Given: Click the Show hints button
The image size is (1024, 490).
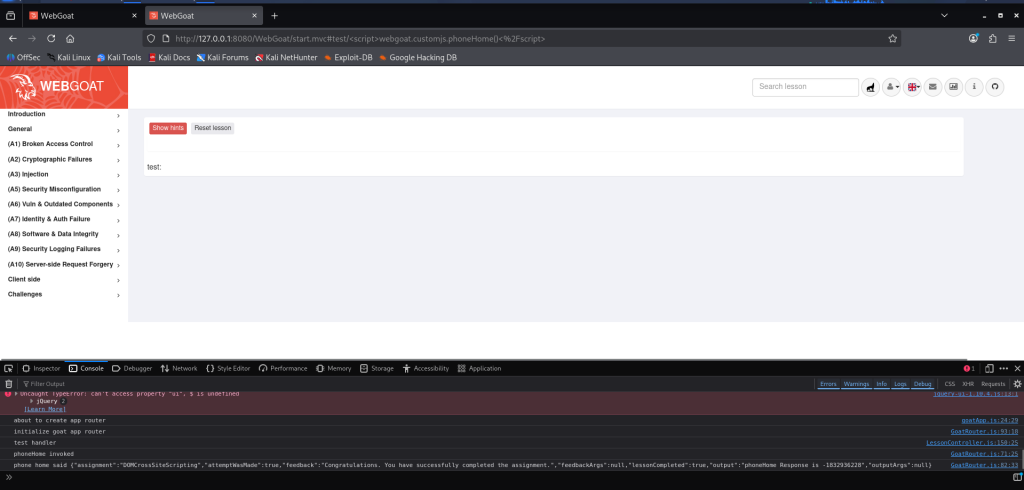Looking at the screenshot, I should point(168,128).
